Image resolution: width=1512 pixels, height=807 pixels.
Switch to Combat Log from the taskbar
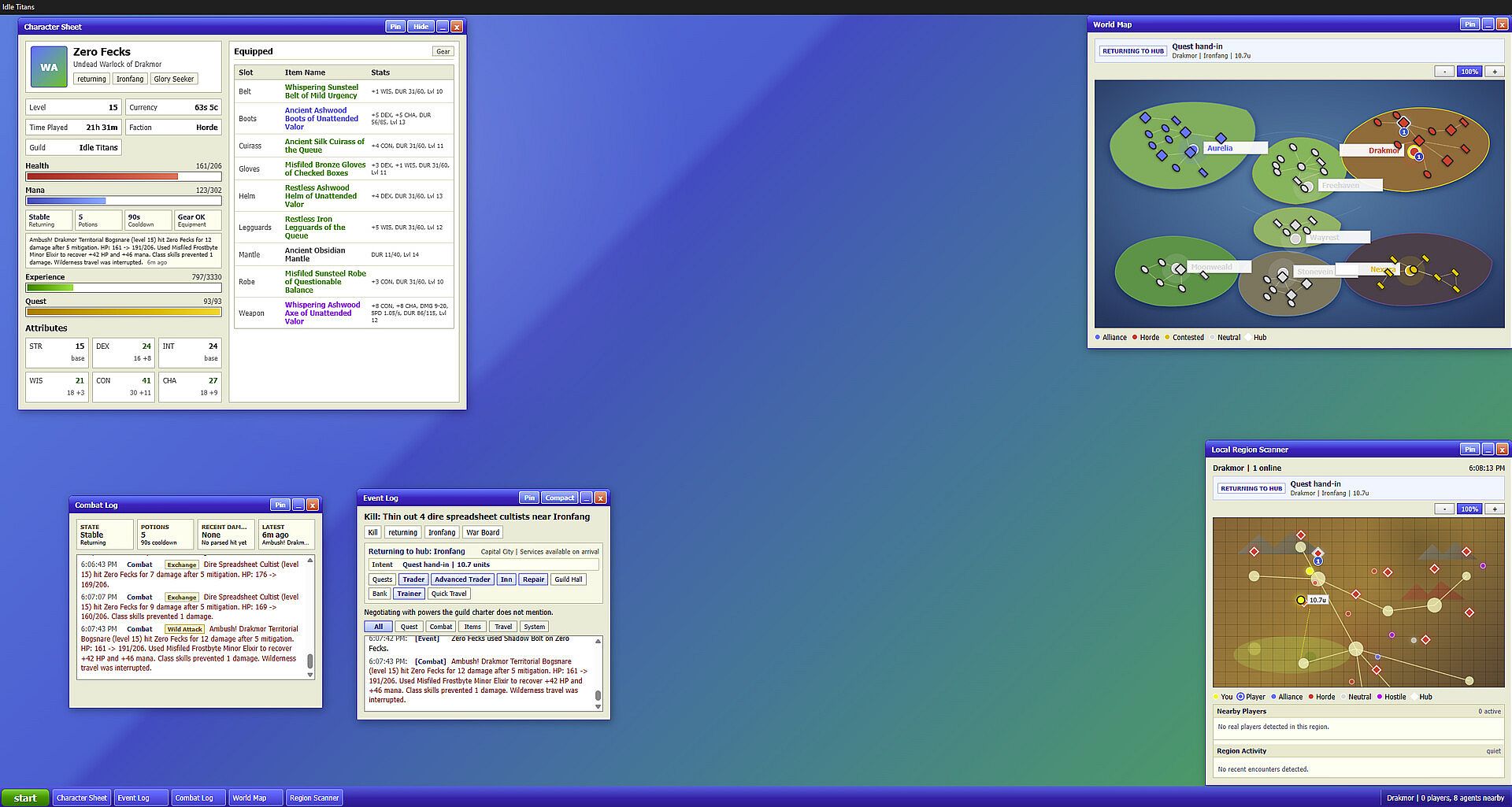tap(198, 798)
